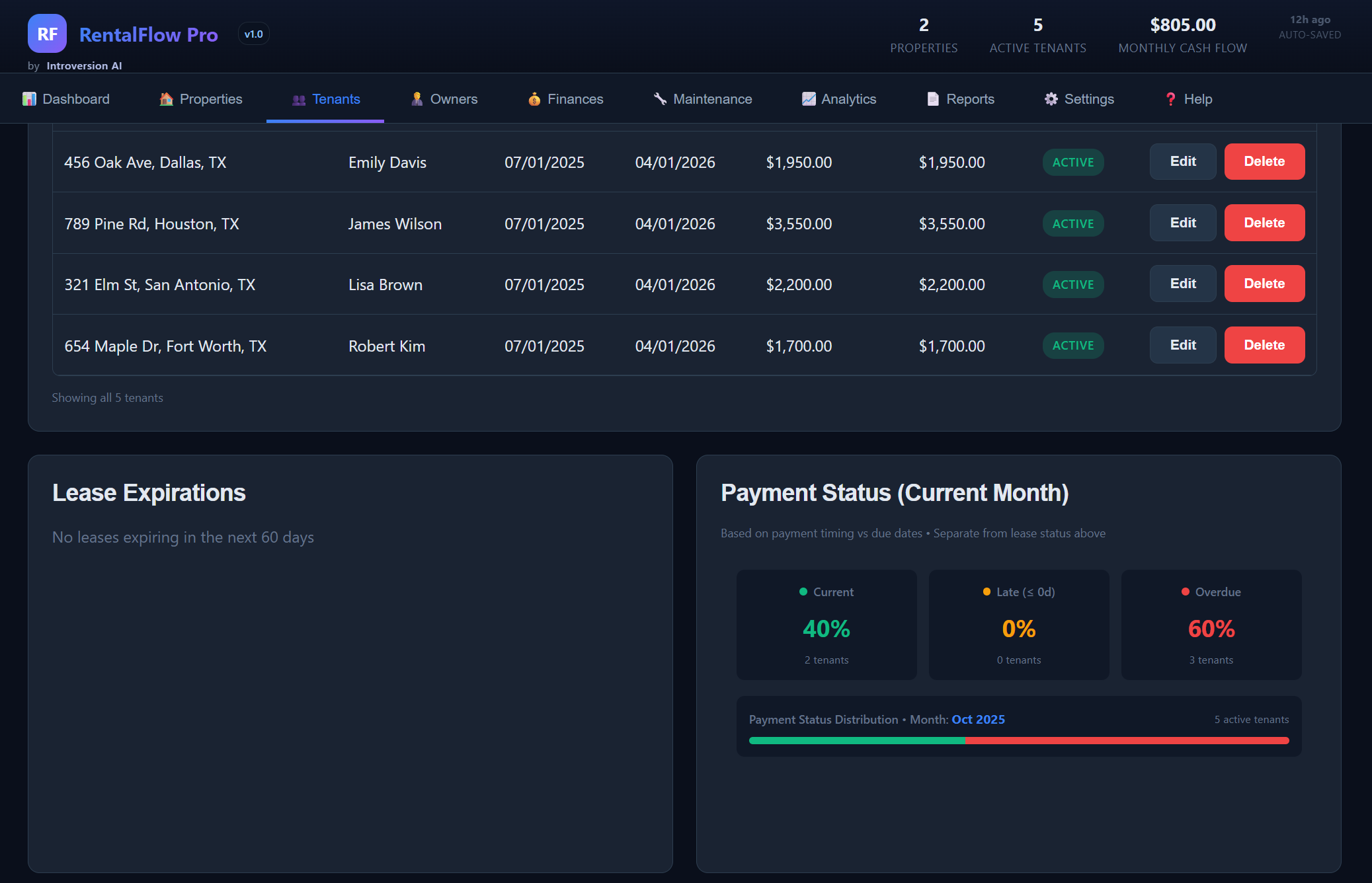This screenshot has height=883, width=1372.
Task: Open Finances via the money bag icon
Action: (x=533, y=98)
